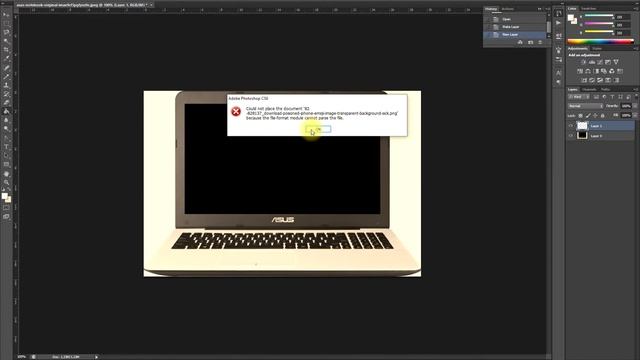Select the Blur tool

(x=6, y=120)
